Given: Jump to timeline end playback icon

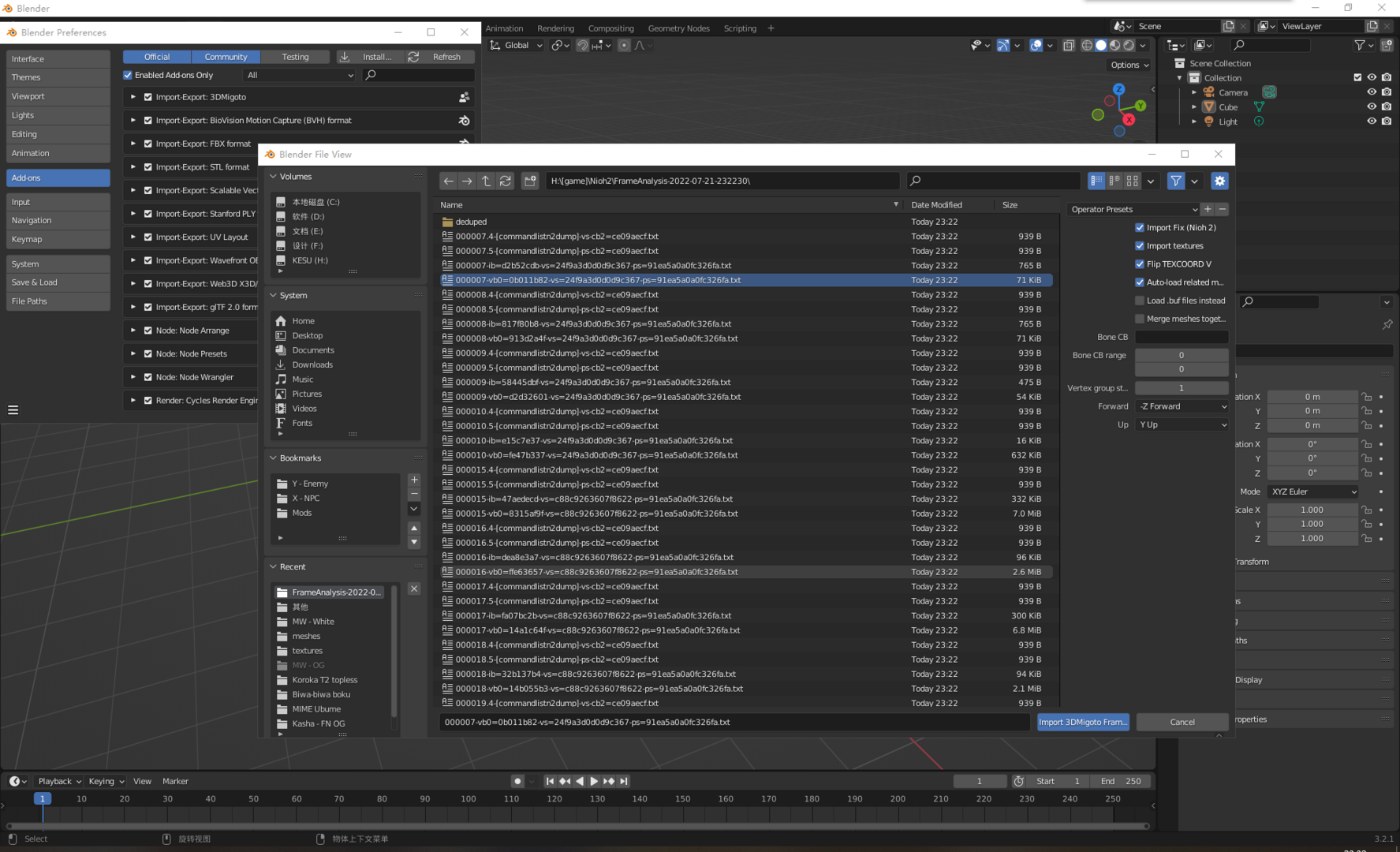Looking at the screenshot, I should [624, 781].
